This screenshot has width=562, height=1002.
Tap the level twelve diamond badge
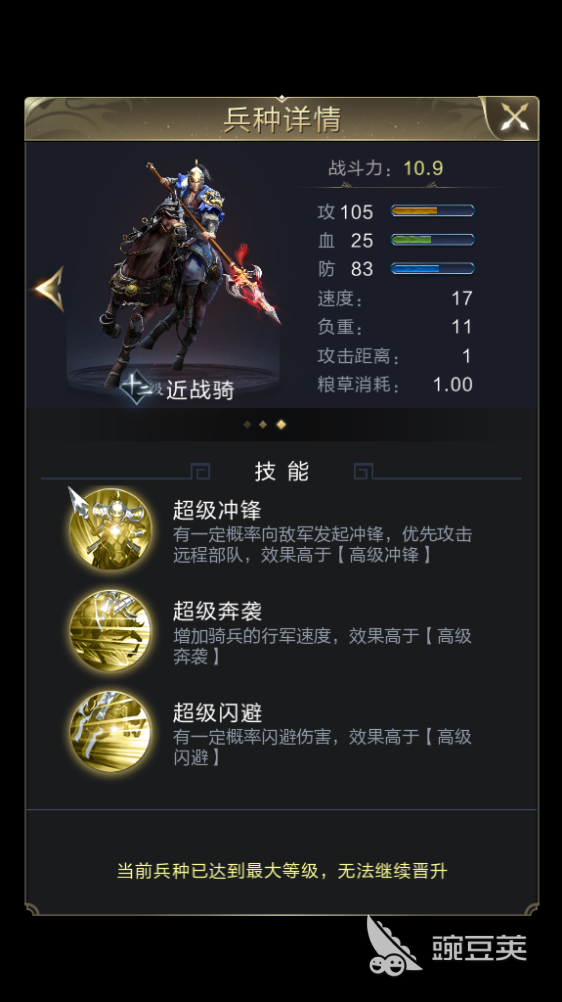[x=137, y=388]
